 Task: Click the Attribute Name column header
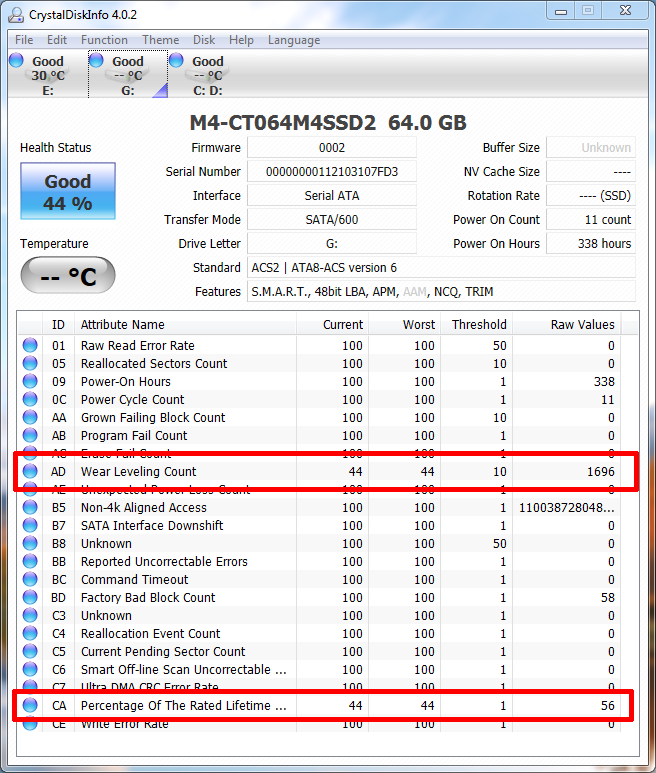185,325
